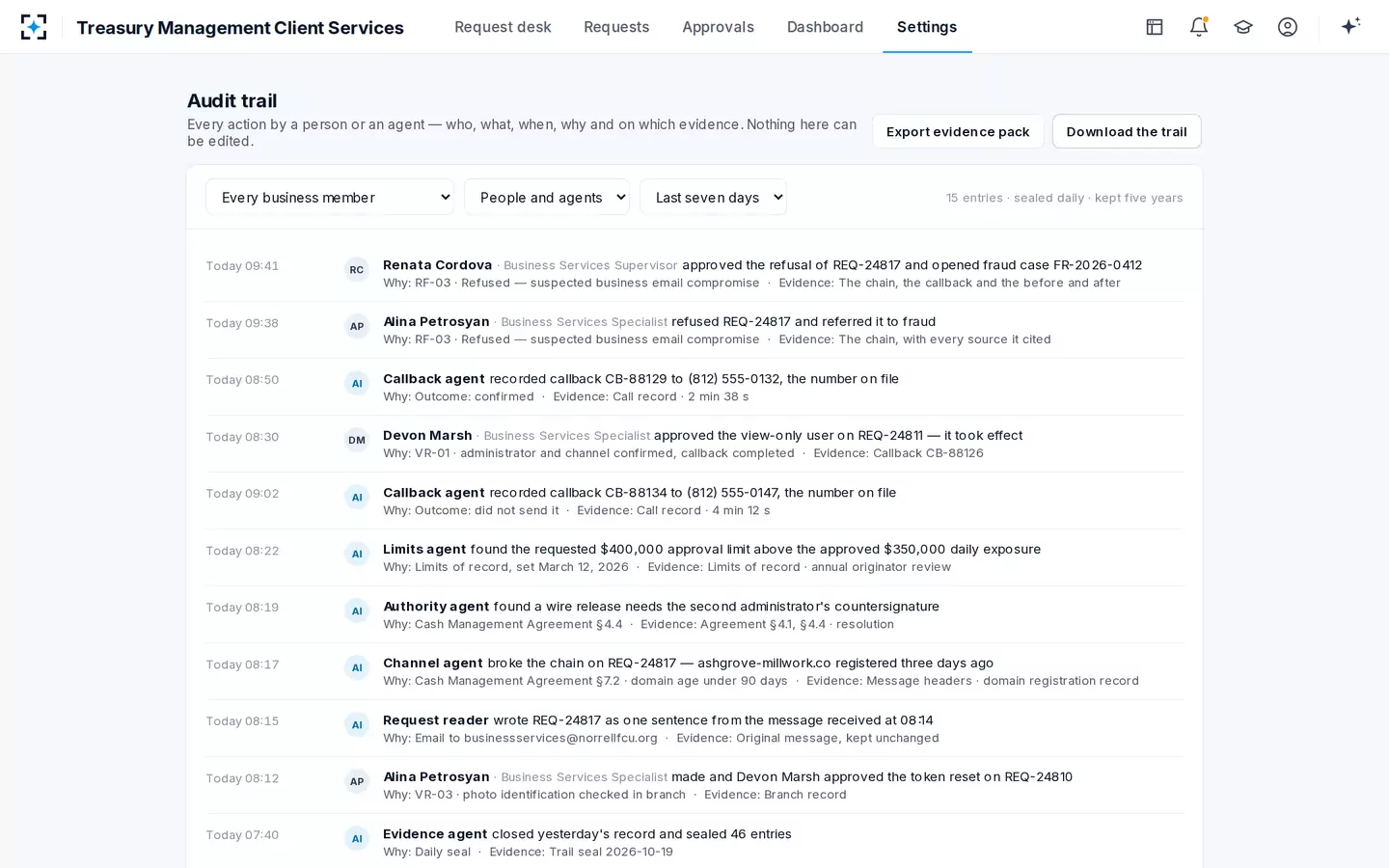Click the Request reader entry title

click(x=436, y=720)
